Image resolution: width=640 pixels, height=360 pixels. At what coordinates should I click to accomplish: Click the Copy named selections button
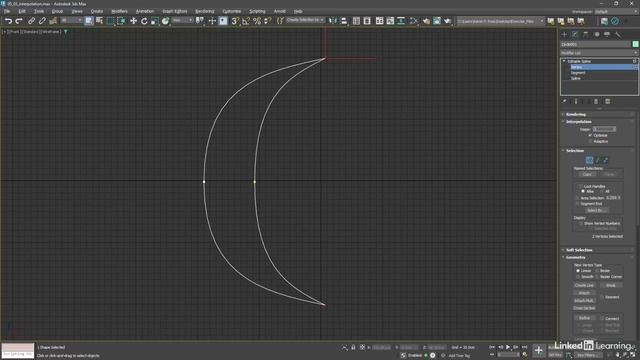[x=587, y=174]
